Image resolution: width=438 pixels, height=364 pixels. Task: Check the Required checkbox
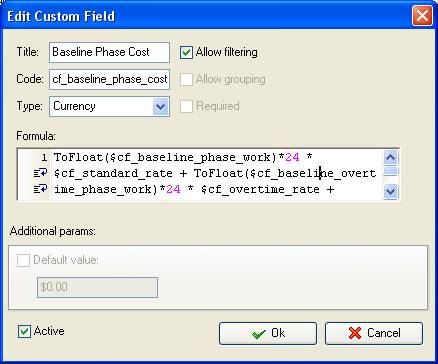point(186,106)
